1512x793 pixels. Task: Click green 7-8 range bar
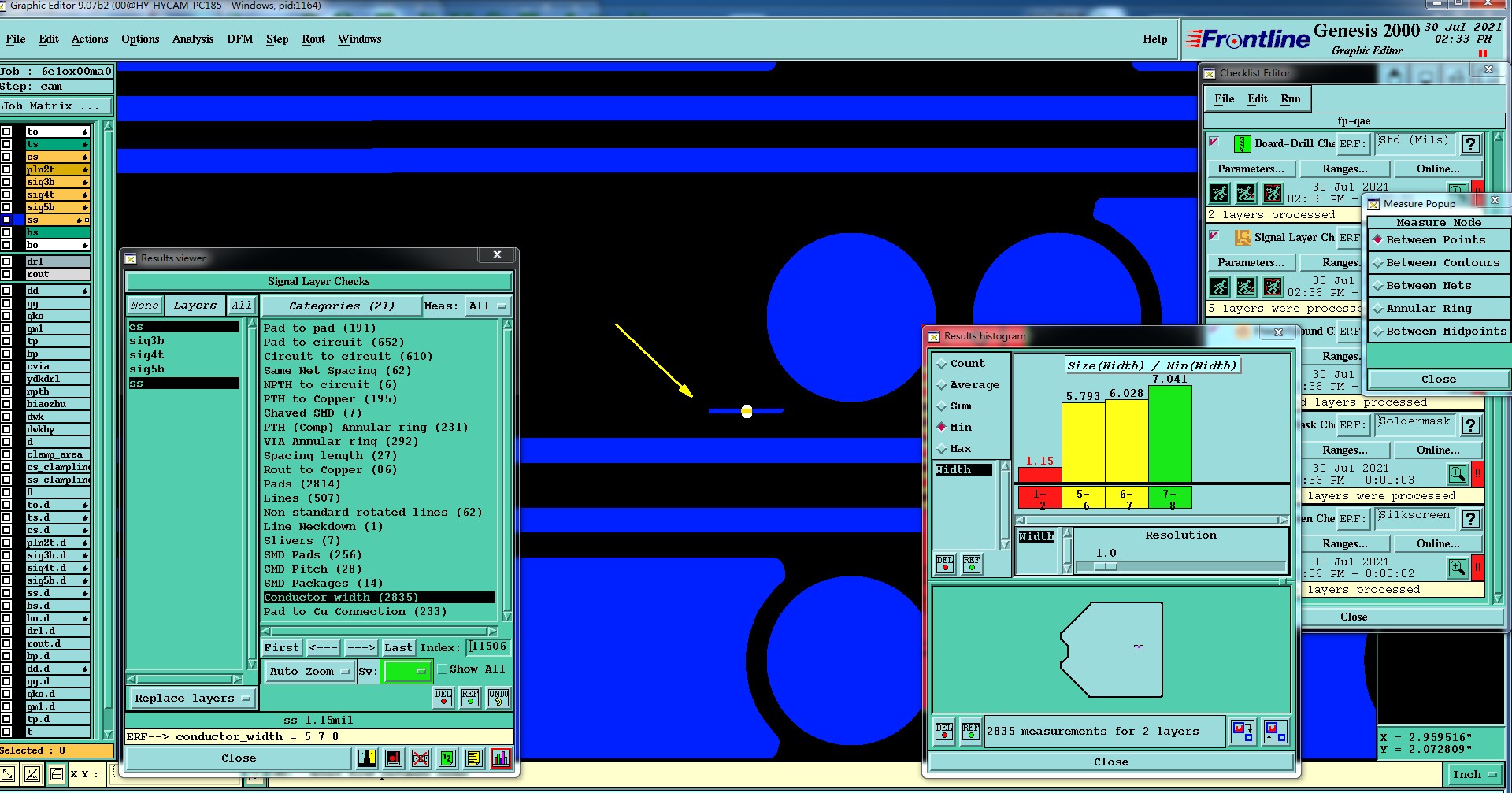click(1169, 498)
